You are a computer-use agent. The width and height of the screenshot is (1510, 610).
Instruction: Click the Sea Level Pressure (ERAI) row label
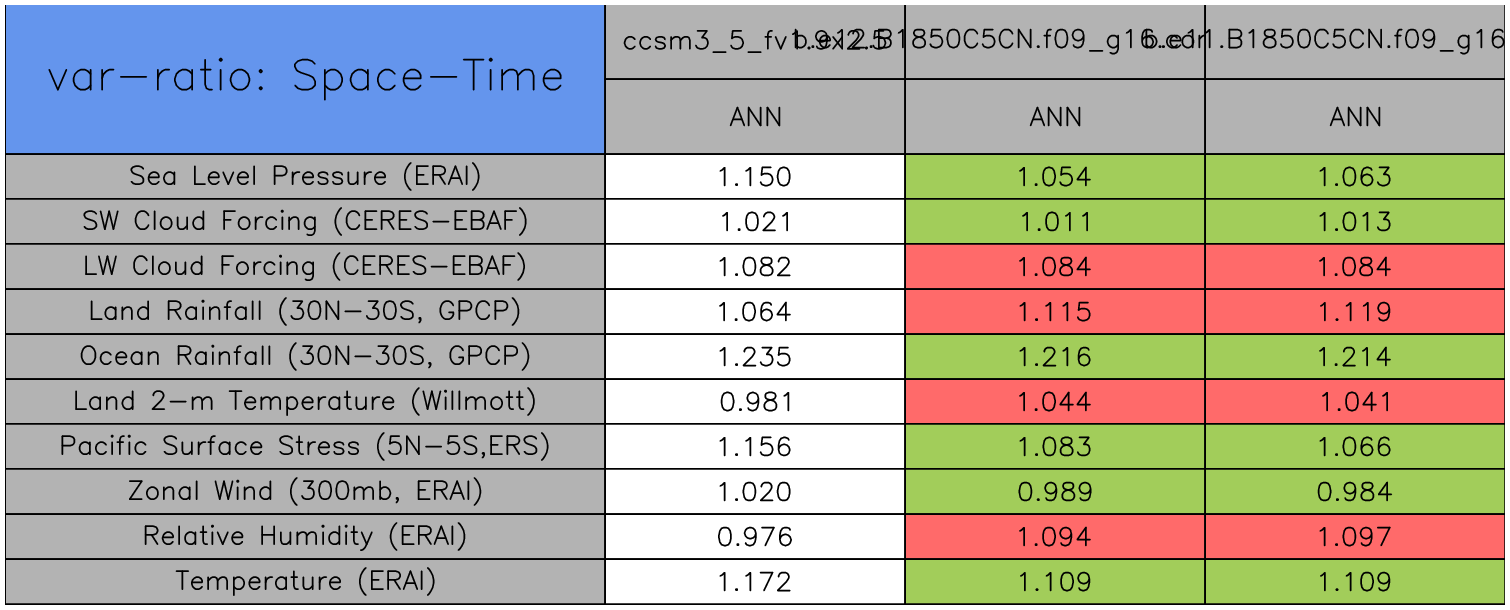305,176
